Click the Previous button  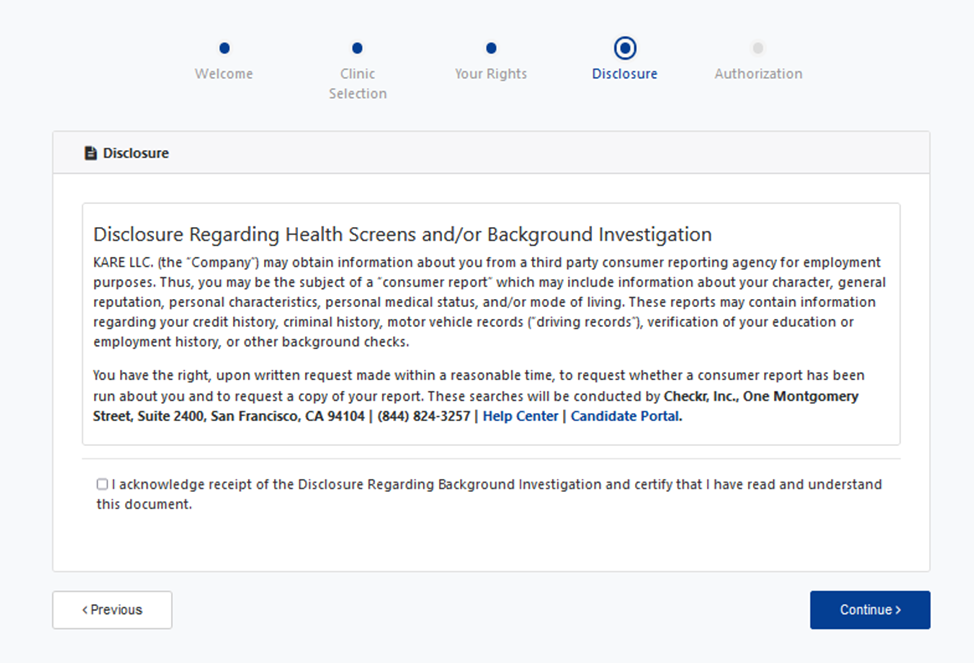112,609
